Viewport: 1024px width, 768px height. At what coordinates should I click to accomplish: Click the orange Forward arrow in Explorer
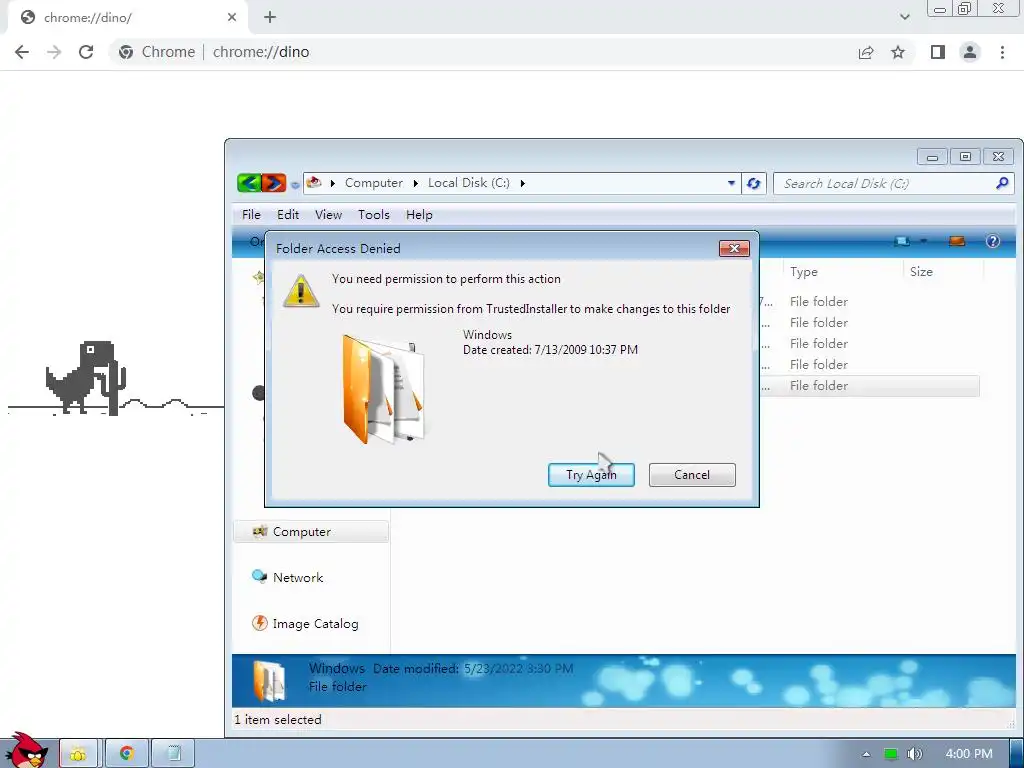(x=274, y=183)
